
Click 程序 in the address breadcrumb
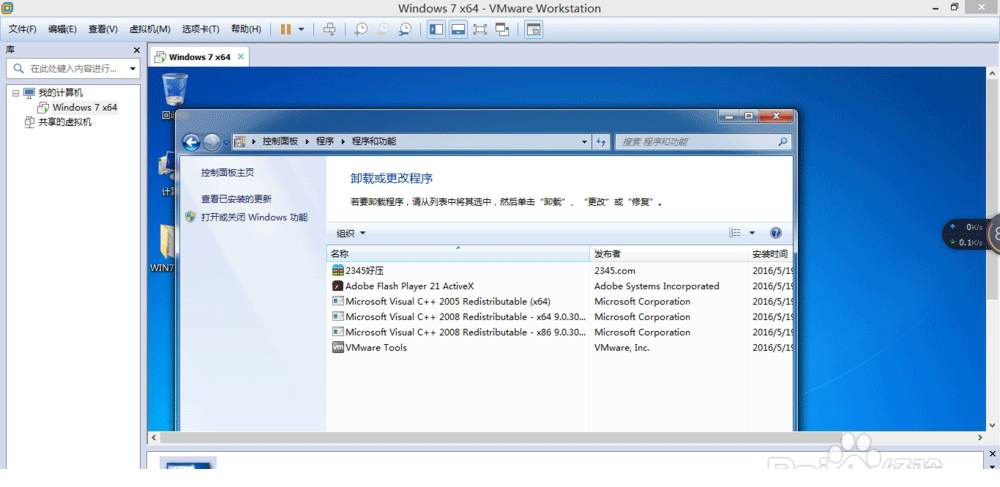pos(325,142)
